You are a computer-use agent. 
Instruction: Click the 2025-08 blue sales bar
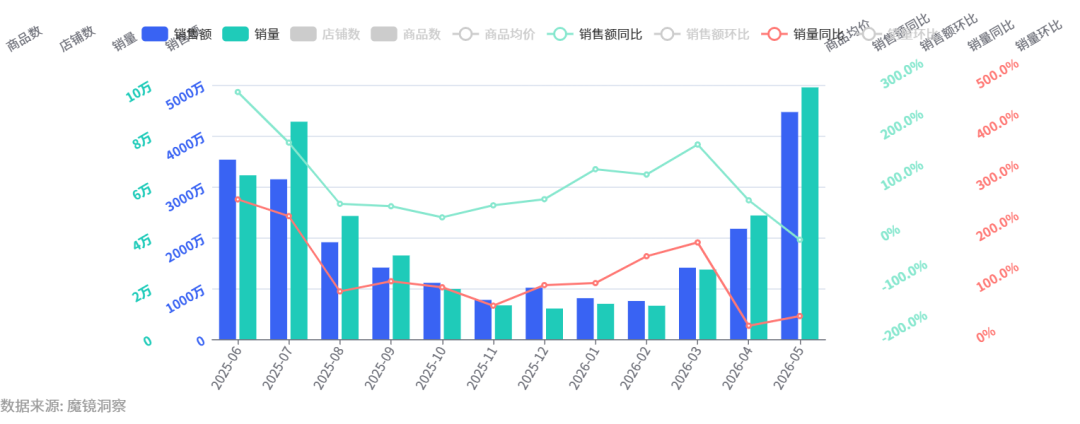pos(330,290)
